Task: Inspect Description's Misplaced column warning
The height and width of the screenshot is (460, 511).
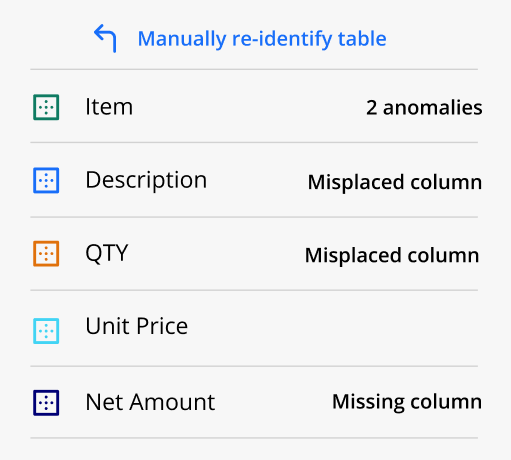Action: [395, 182]
